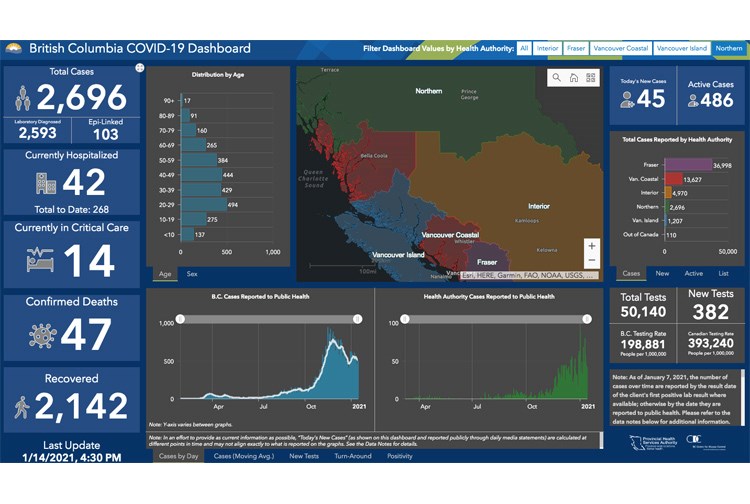The width and height of the screenshot is (750, 504).
Task: Click the critical care bed icon
Action: pos(40,260)
